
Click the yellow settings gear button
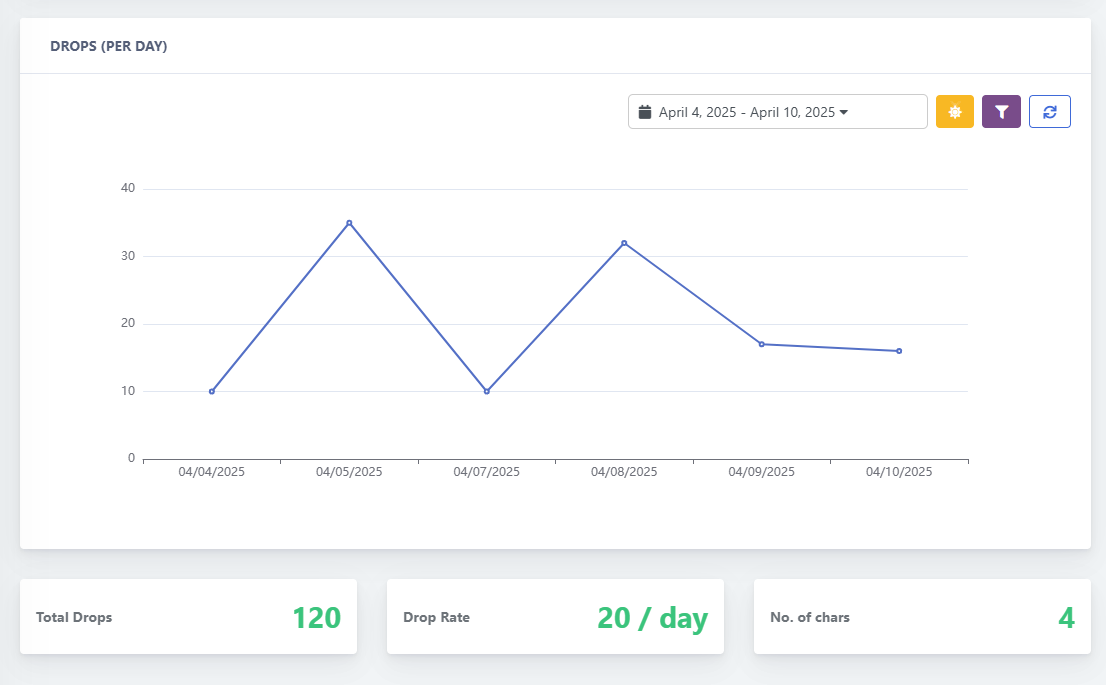[x=954, y=112]
